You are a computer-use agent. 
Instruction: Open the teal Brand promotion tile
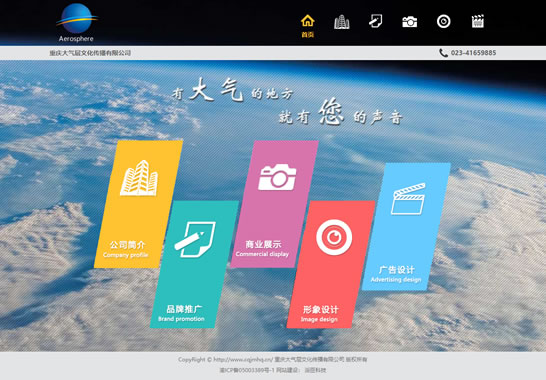tap(194, 264)
